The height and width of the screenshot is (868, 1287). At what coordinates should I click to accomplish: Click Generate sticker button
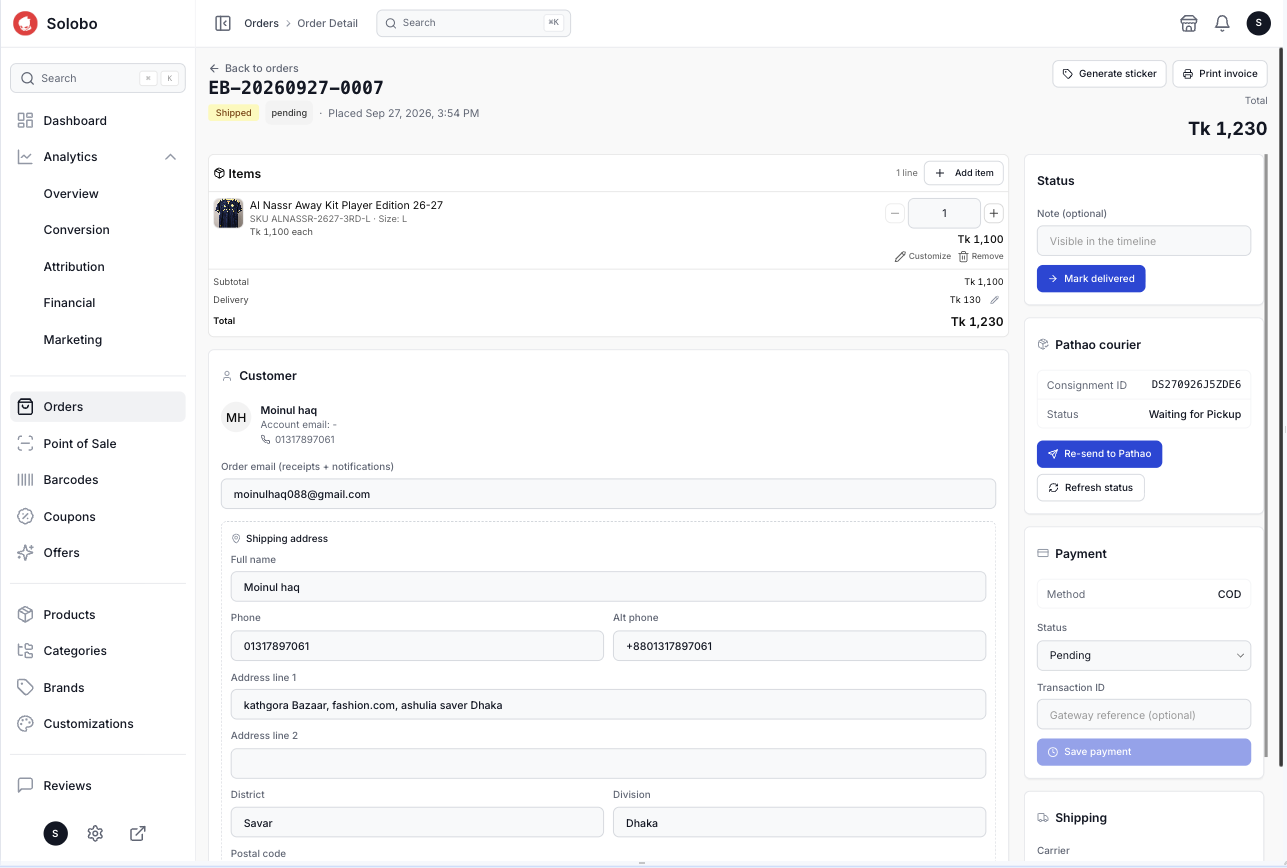coord(1109,74)
